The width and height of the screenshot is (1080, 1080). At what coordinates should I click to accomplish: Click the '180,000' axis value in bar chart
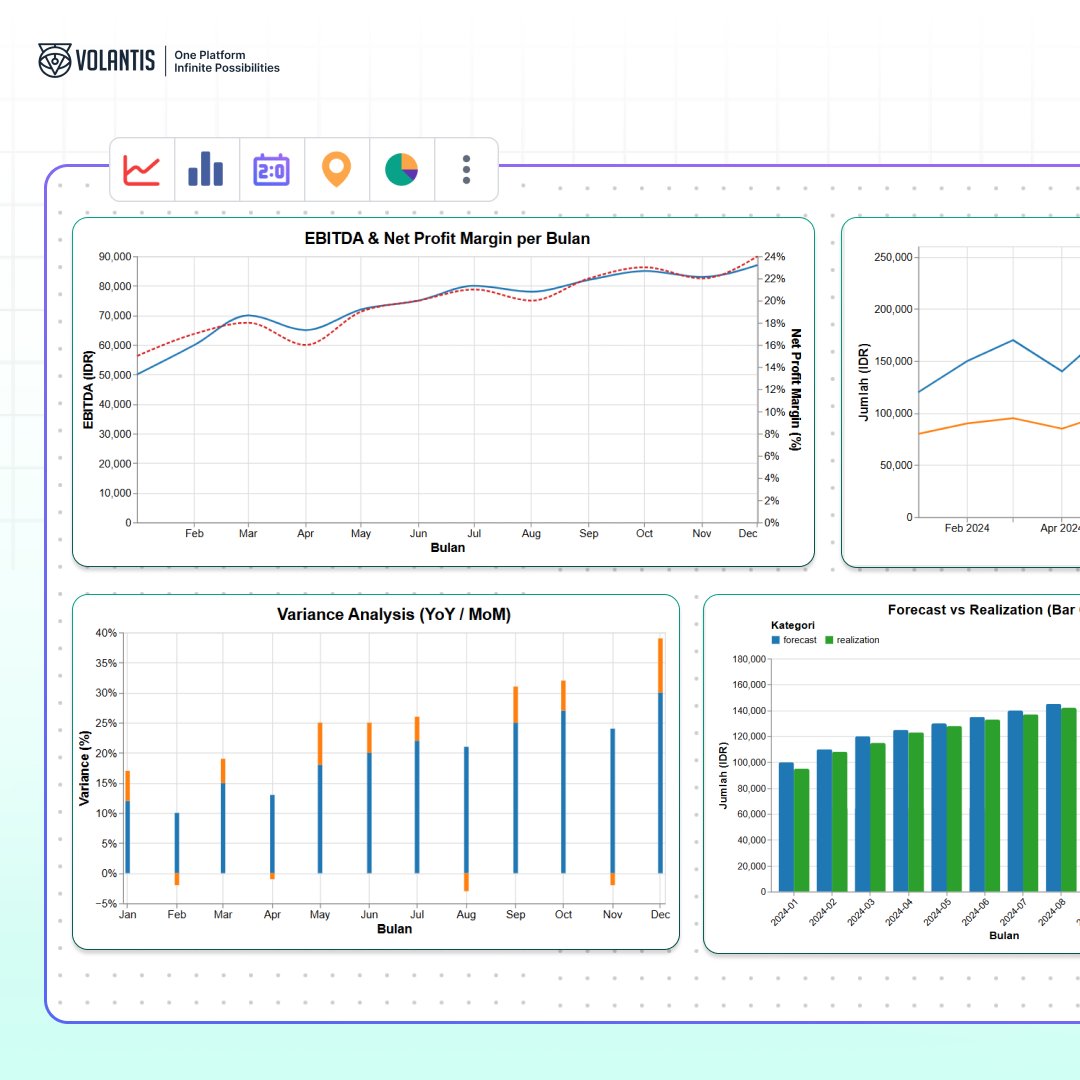(x=749, y=659)
